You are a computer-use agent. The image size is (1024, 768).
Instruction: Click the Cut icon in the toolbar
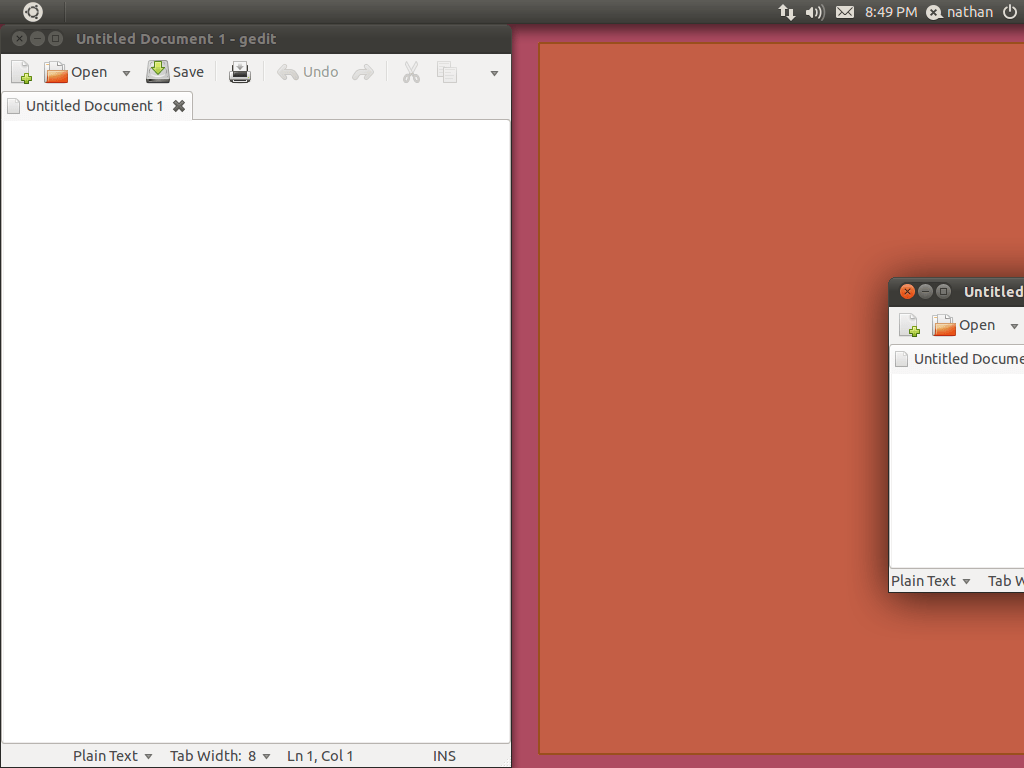(x=410, y=71)
